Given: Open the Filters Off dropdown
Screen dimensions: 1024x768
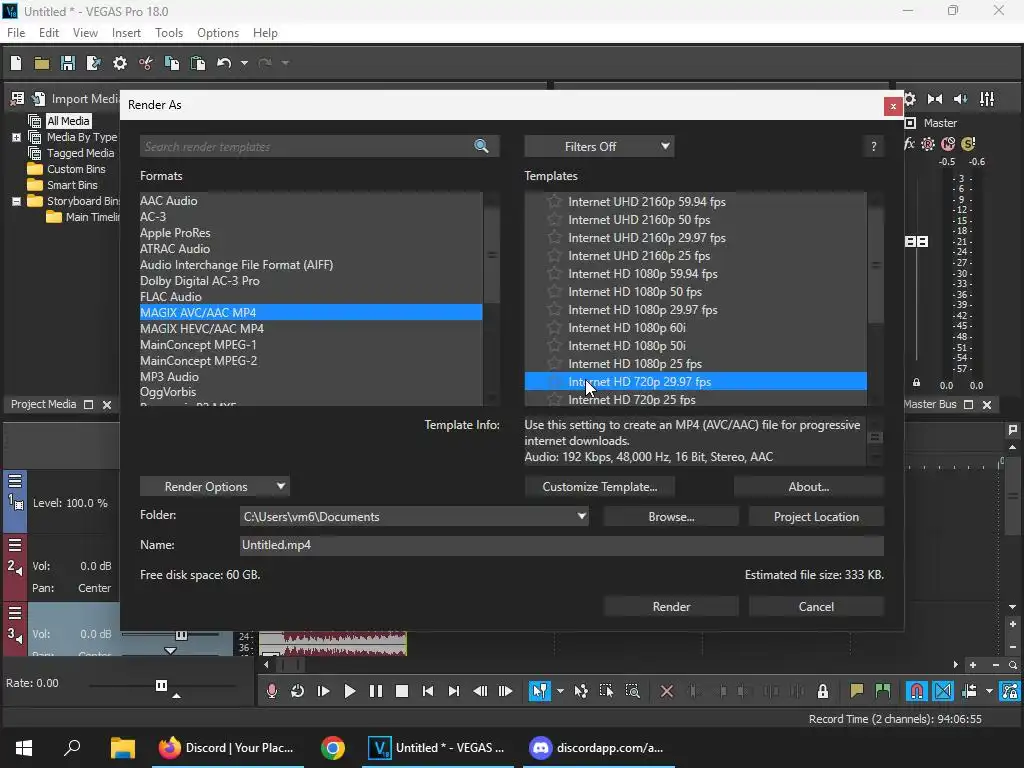Looking at the screenshot, I should tap(599, 146).
